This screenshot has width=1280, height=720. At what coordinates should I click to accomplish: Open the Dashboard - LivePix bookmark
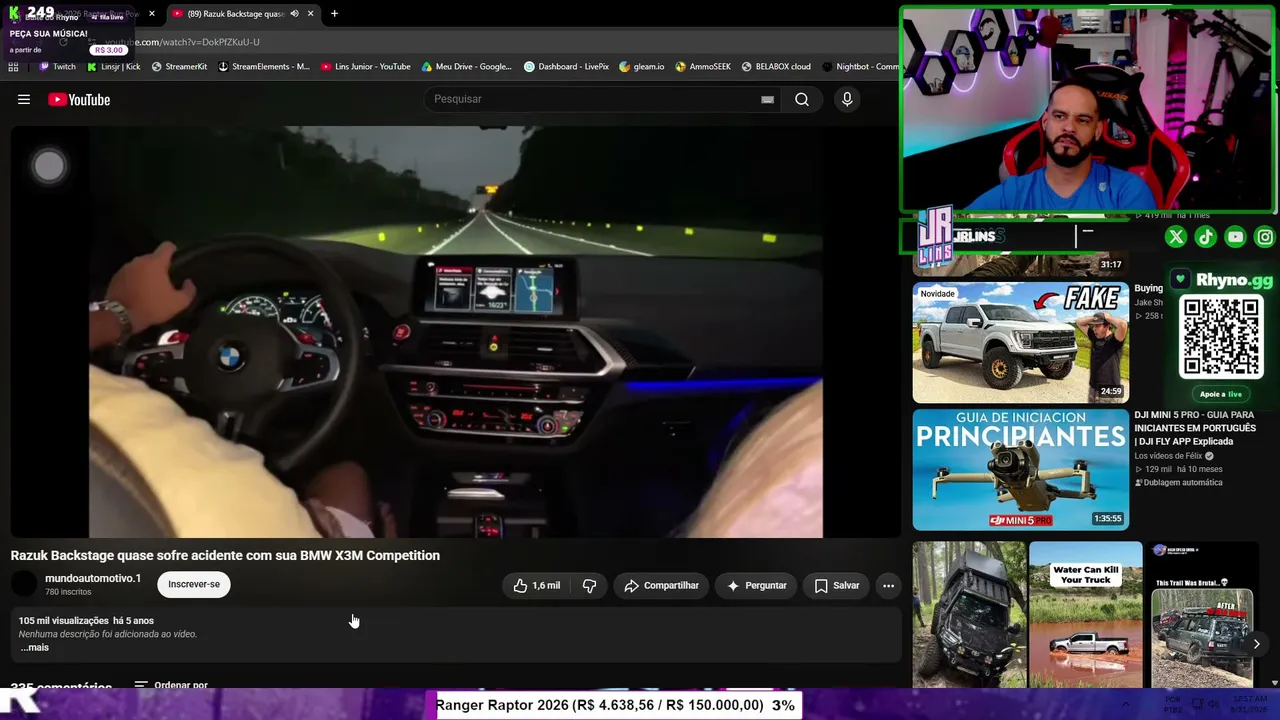[x=566, y=67]
